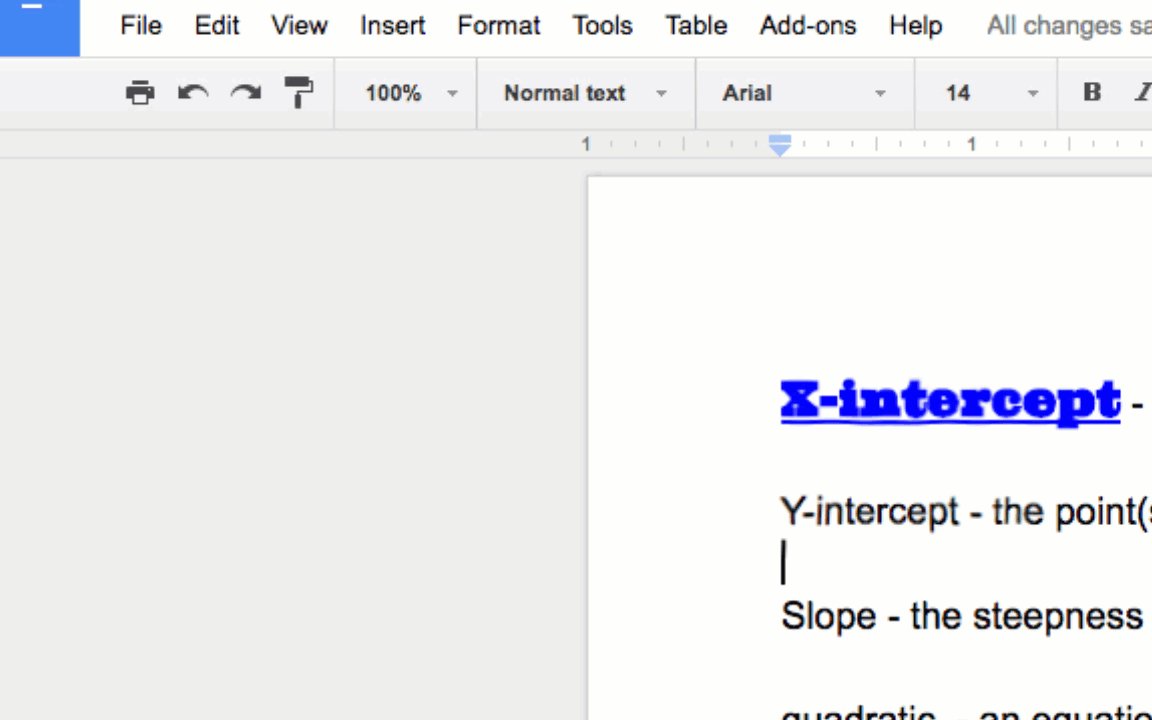The image size is (1152, 720).
Task: Toggle Bold formatting
Action: coord(1092,93)
